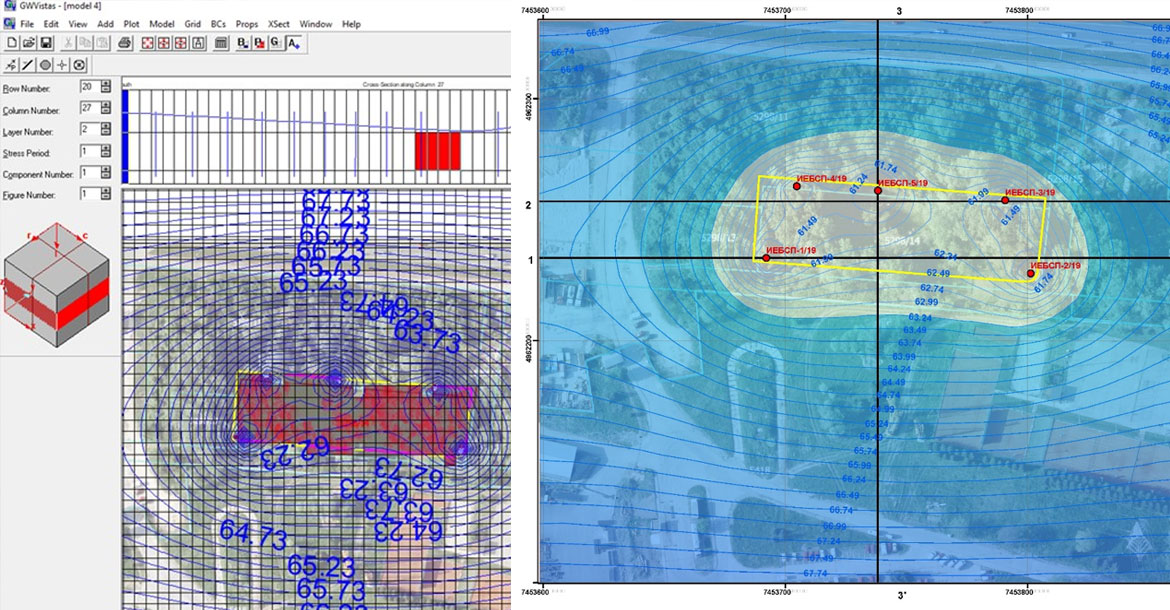This screenshot has width=1170, height=610.
Task: Click the blue boundary bar in cross-section
Action: click(125, 136)
